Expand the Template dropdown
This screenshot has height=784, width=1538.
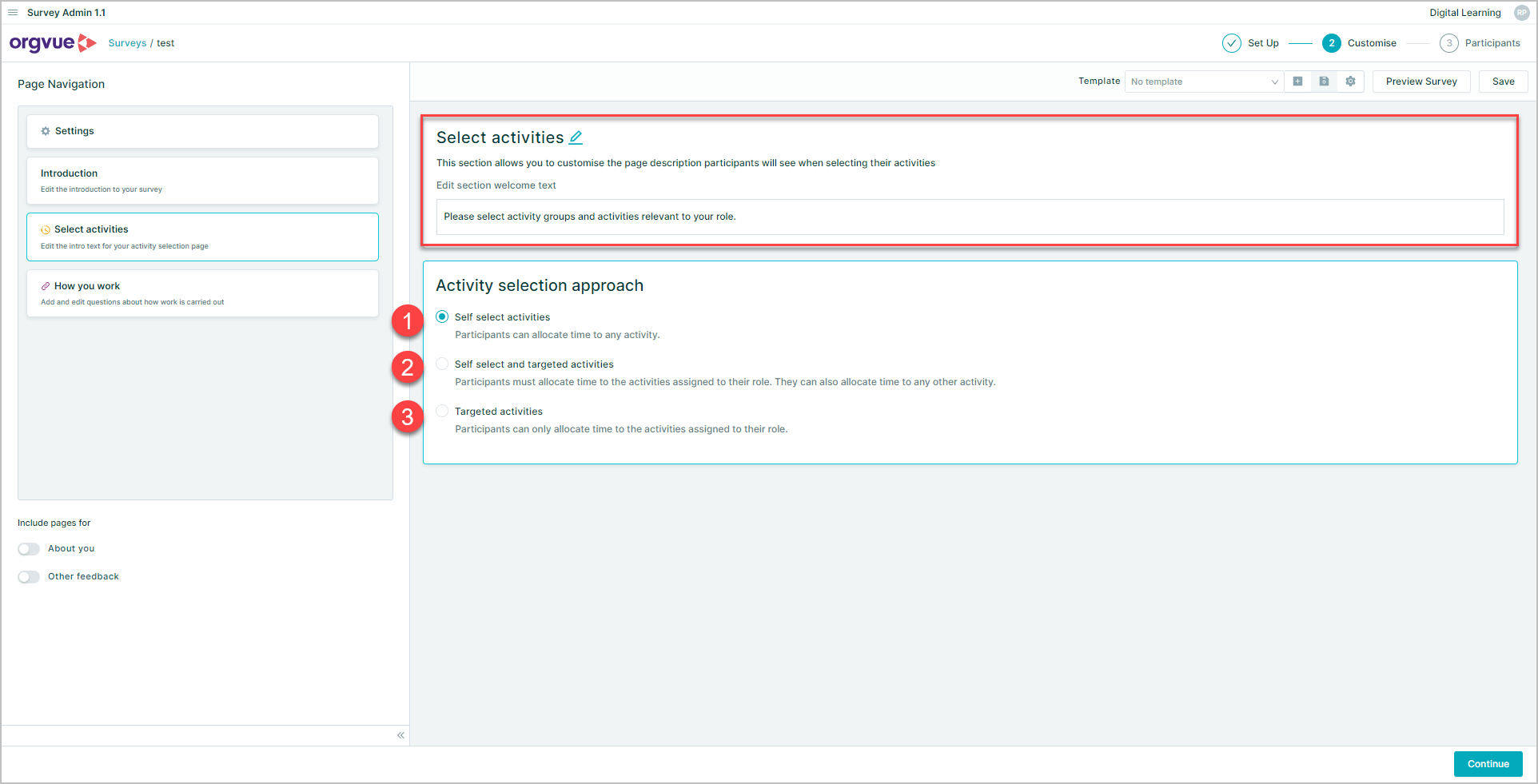(x=1203, y=82)
